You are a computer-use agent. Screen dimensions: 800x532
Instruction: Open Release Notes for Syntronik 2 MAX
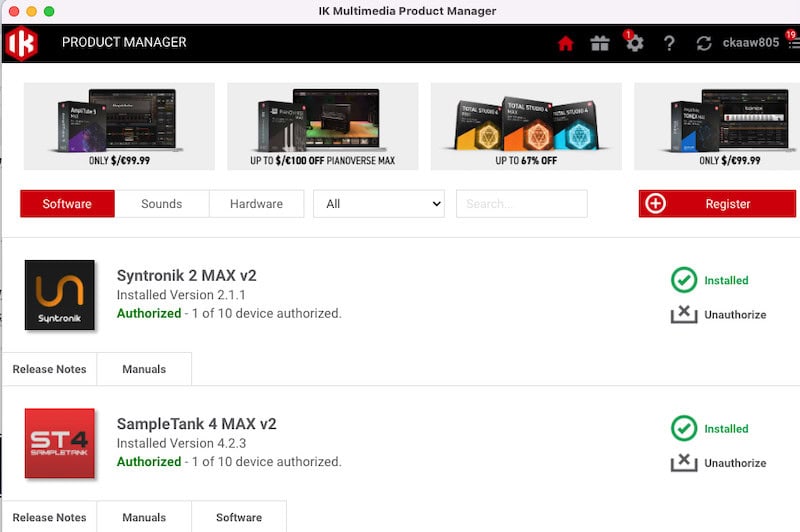pos(49,369)
